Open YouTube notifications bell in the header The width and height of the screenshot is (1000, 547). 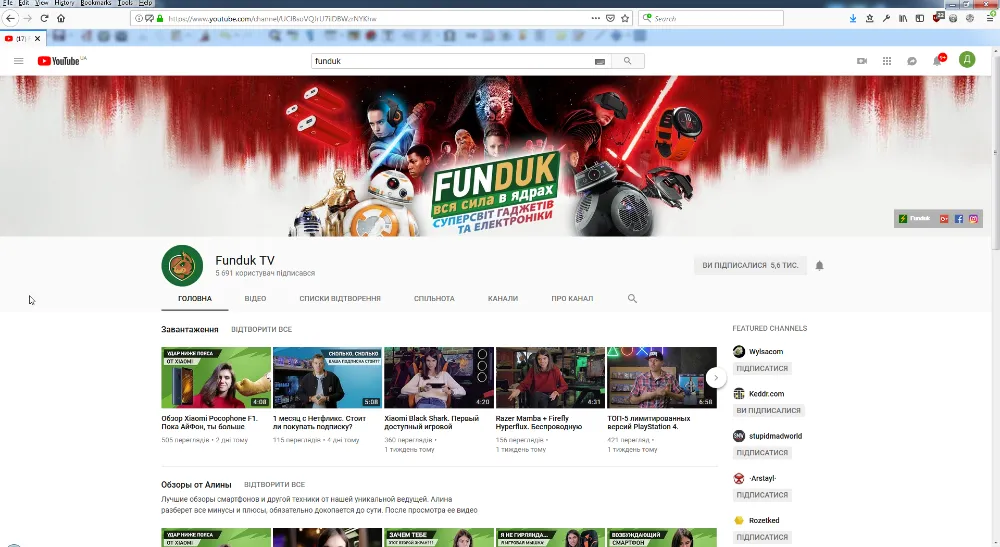coord(938,61)
